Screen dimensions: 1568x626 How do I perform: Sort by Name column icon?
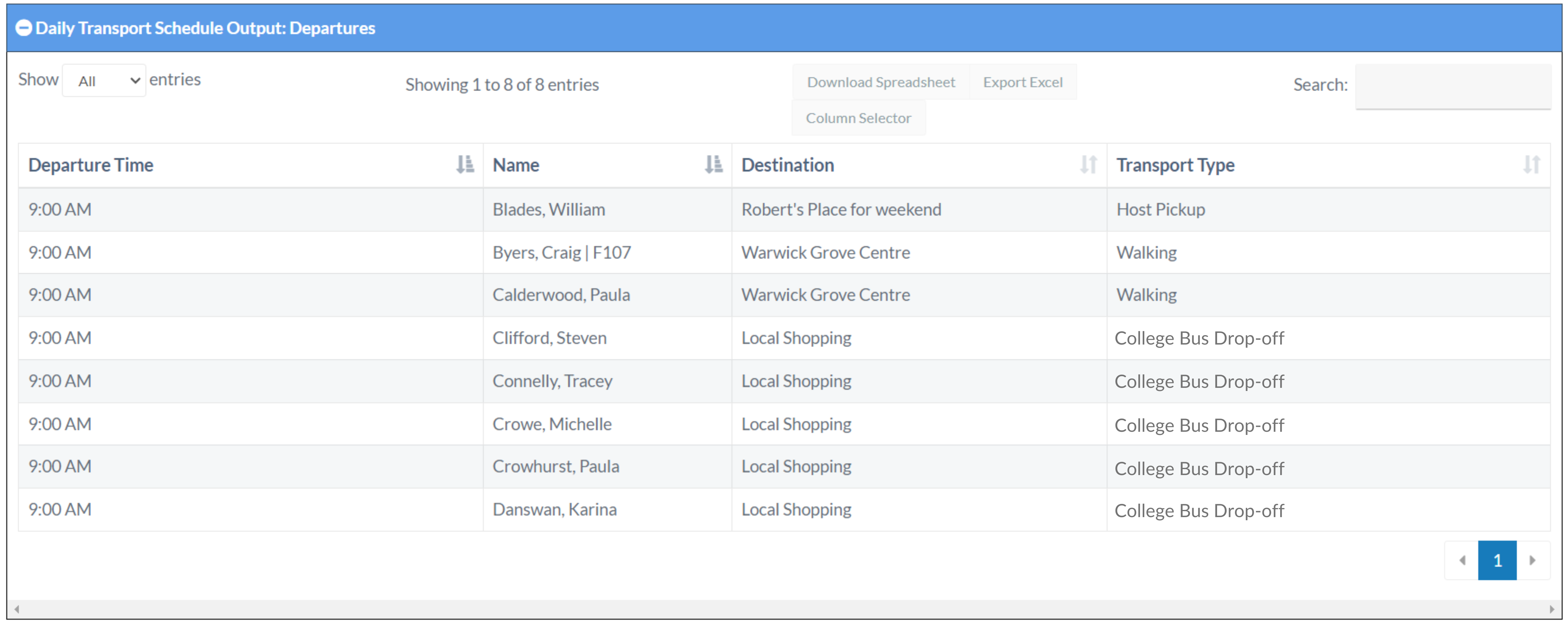click(713, 164)
